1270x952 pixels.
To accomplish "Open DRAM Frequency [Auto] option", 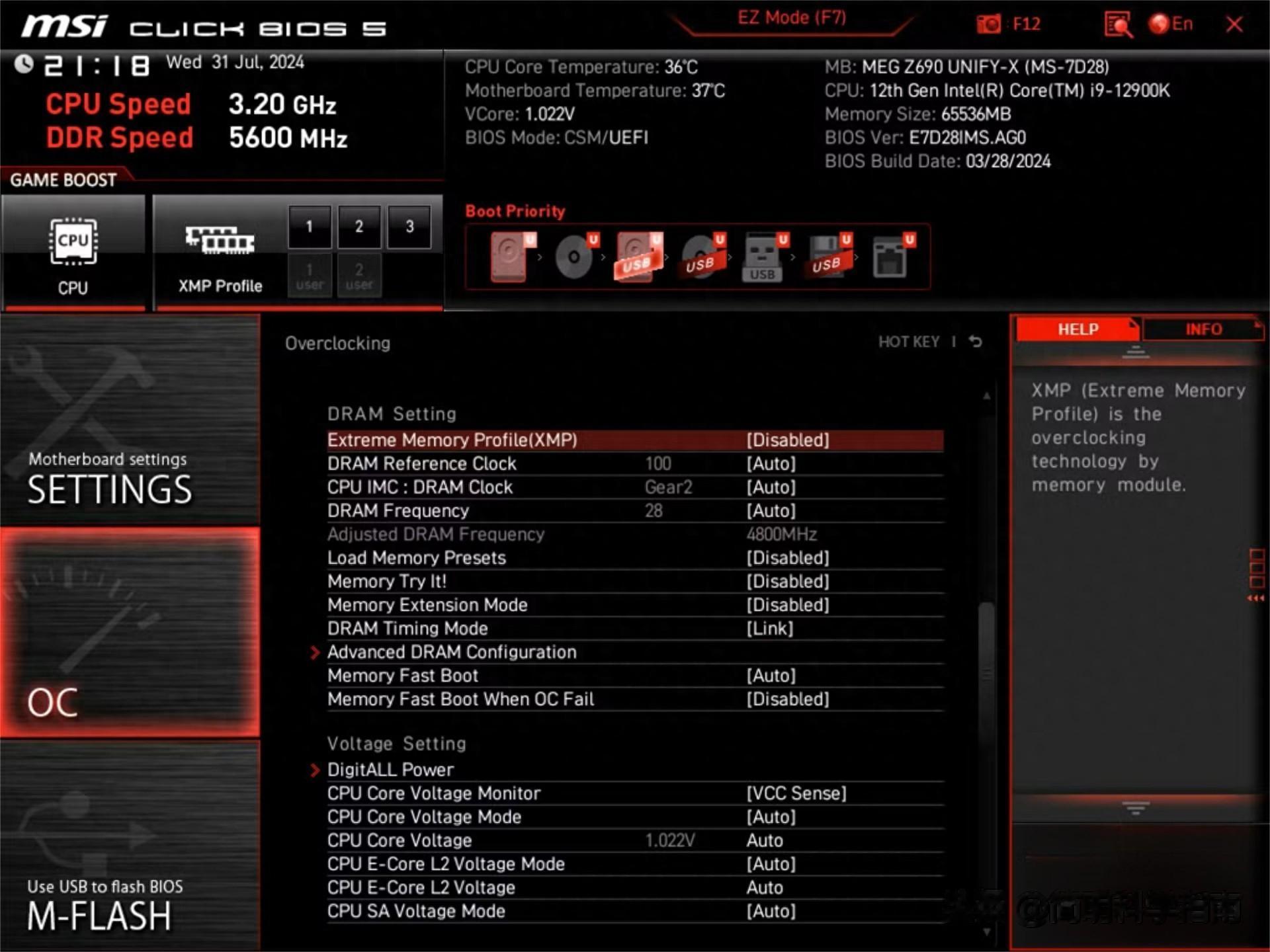I will (635, 511).
